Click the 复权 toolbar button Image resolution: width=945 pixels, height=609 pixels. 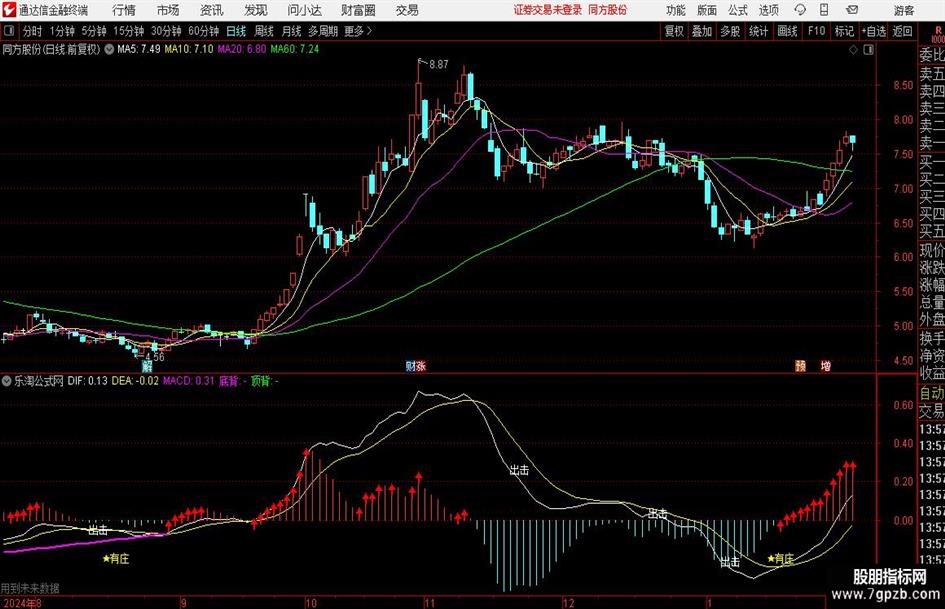[674, 31]
